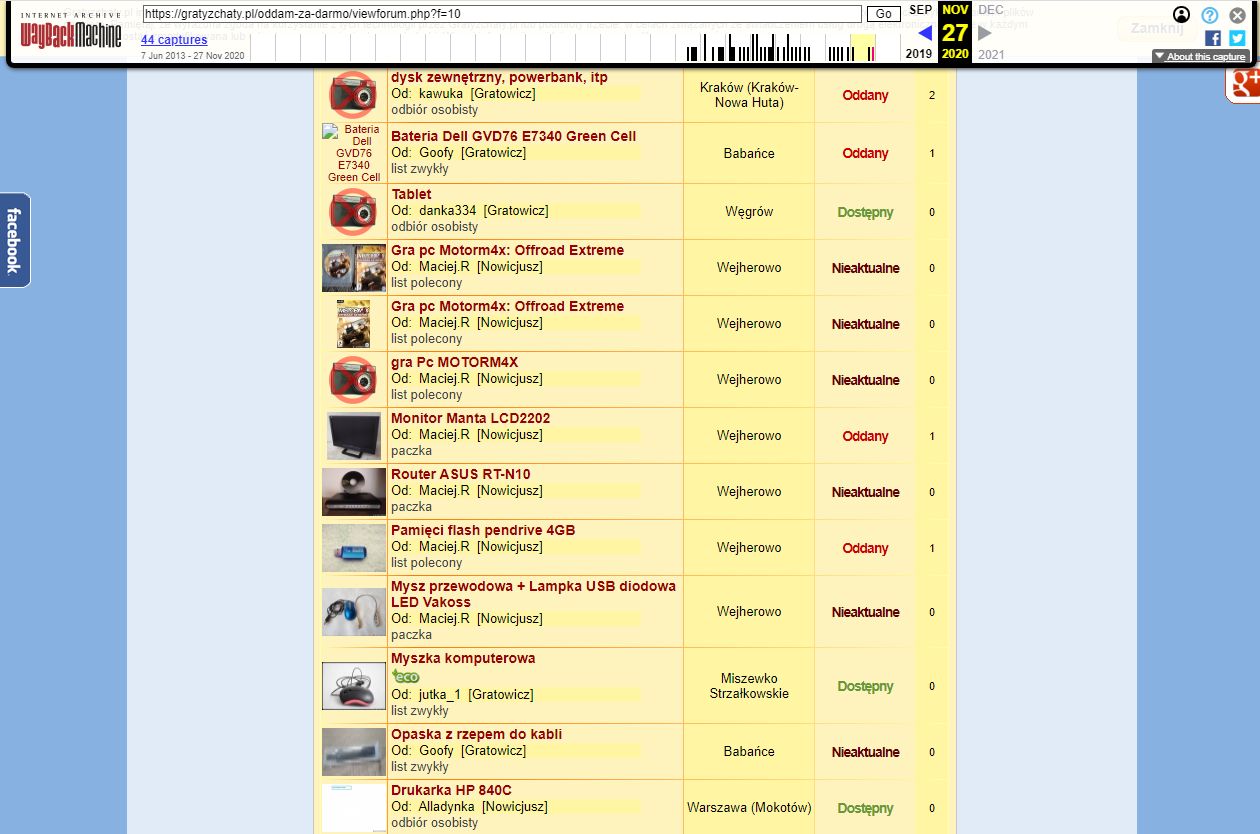Close the Wayback toolbar with X icon
The height and width of the screenshot is (834, 1260).
[1238, 15]
